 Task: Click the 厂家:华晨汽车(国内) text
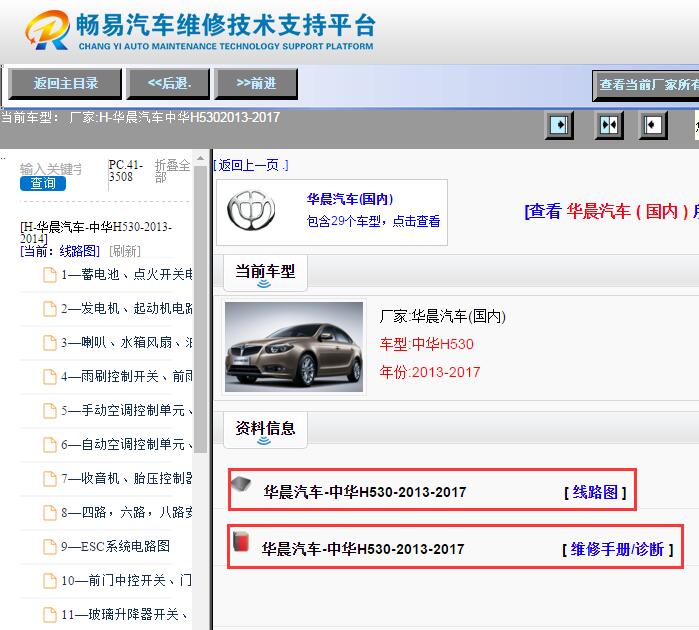(443, 316)
